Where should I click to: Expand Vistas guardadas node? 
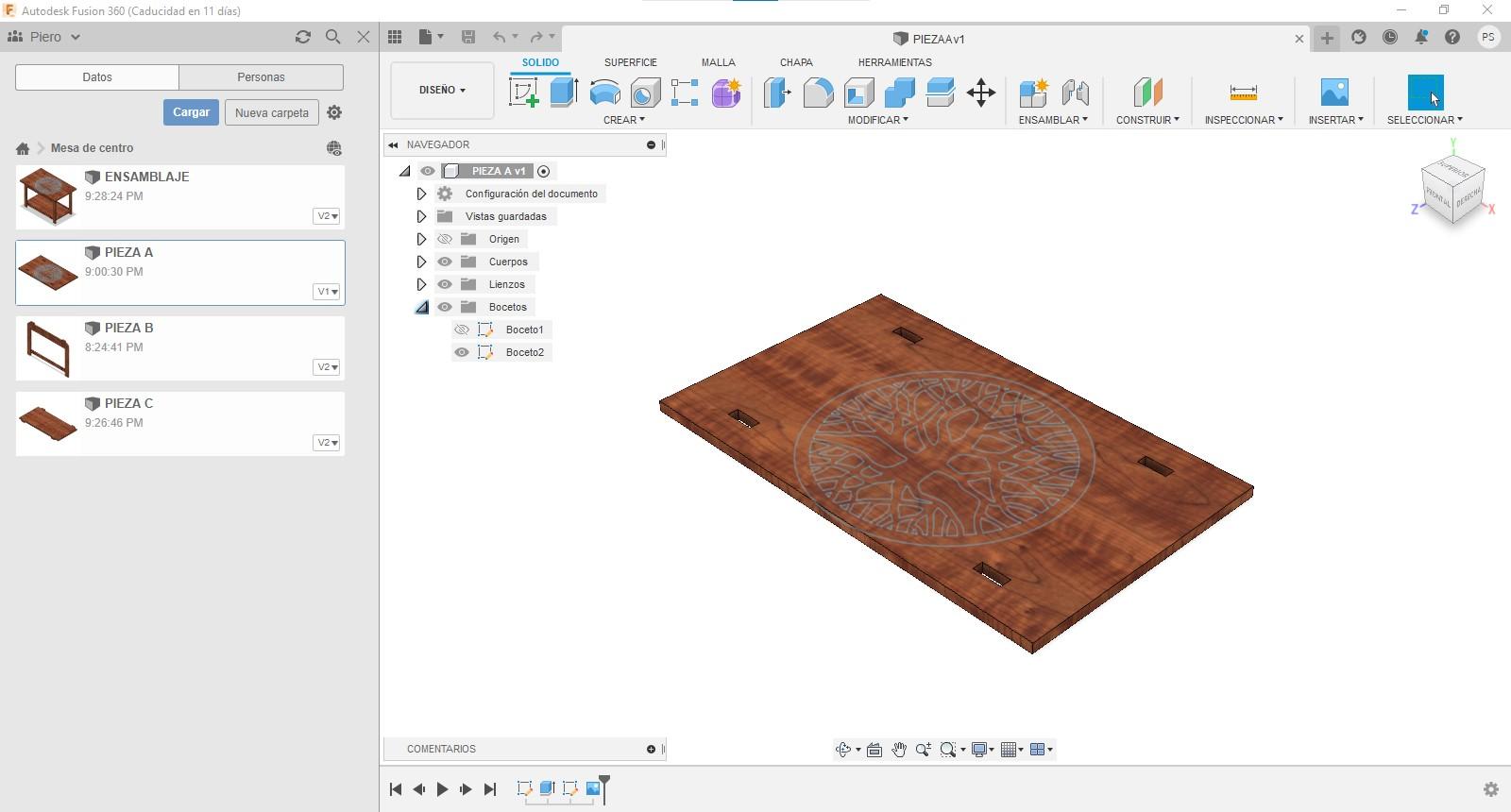tap(421, 216)
